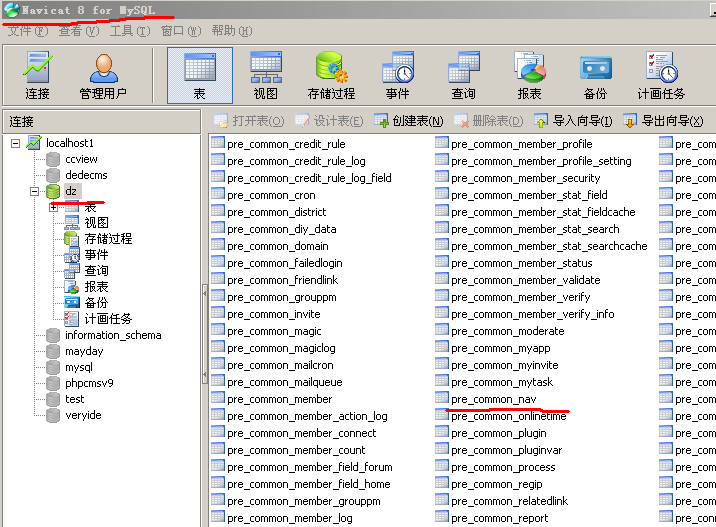Click 删除表(D) delete table button
This screenshot has height=527, width=716.
click(x=489, y=121)
